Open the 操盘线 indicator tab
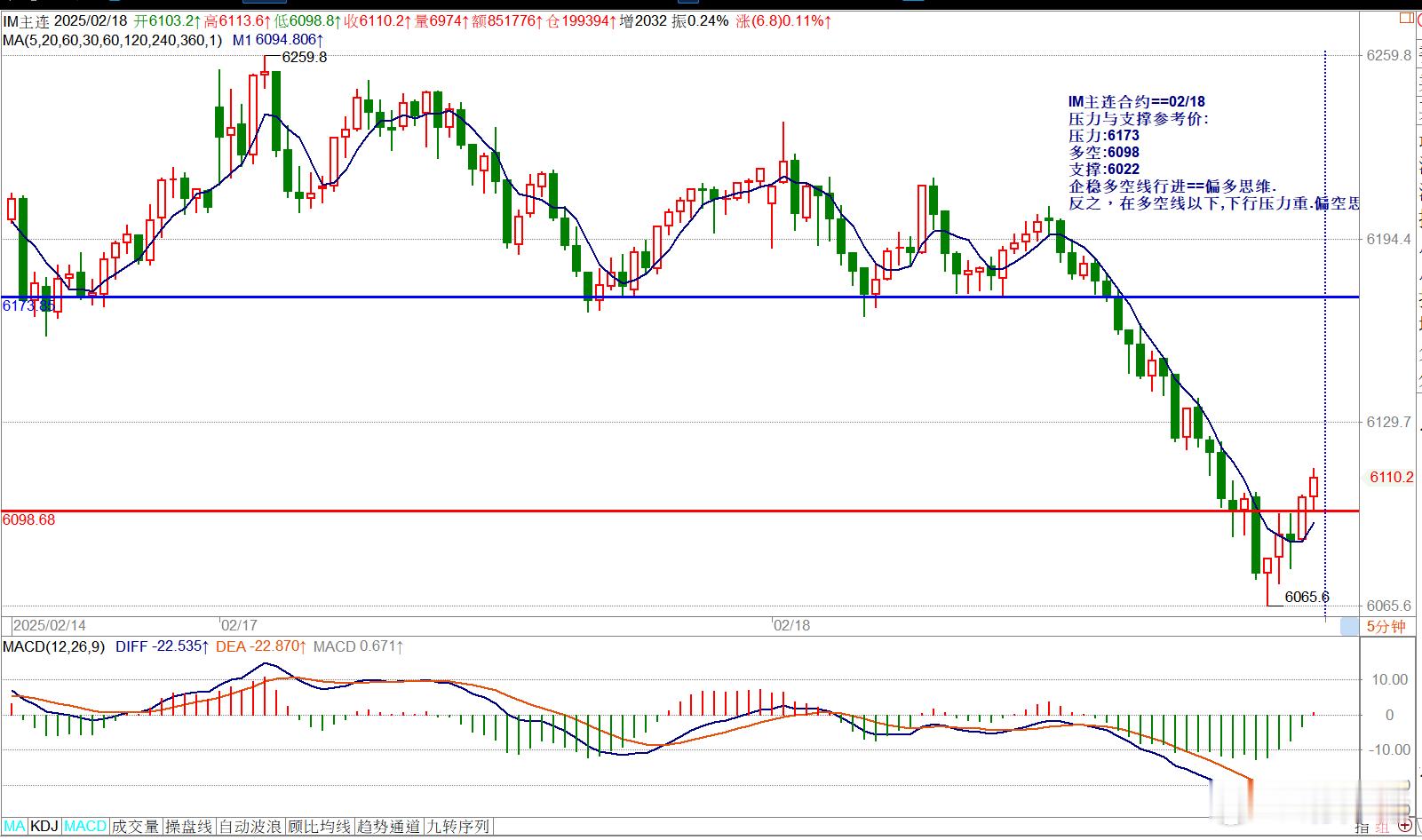Viewport: 1422px width, 840px height. point(189,827)
